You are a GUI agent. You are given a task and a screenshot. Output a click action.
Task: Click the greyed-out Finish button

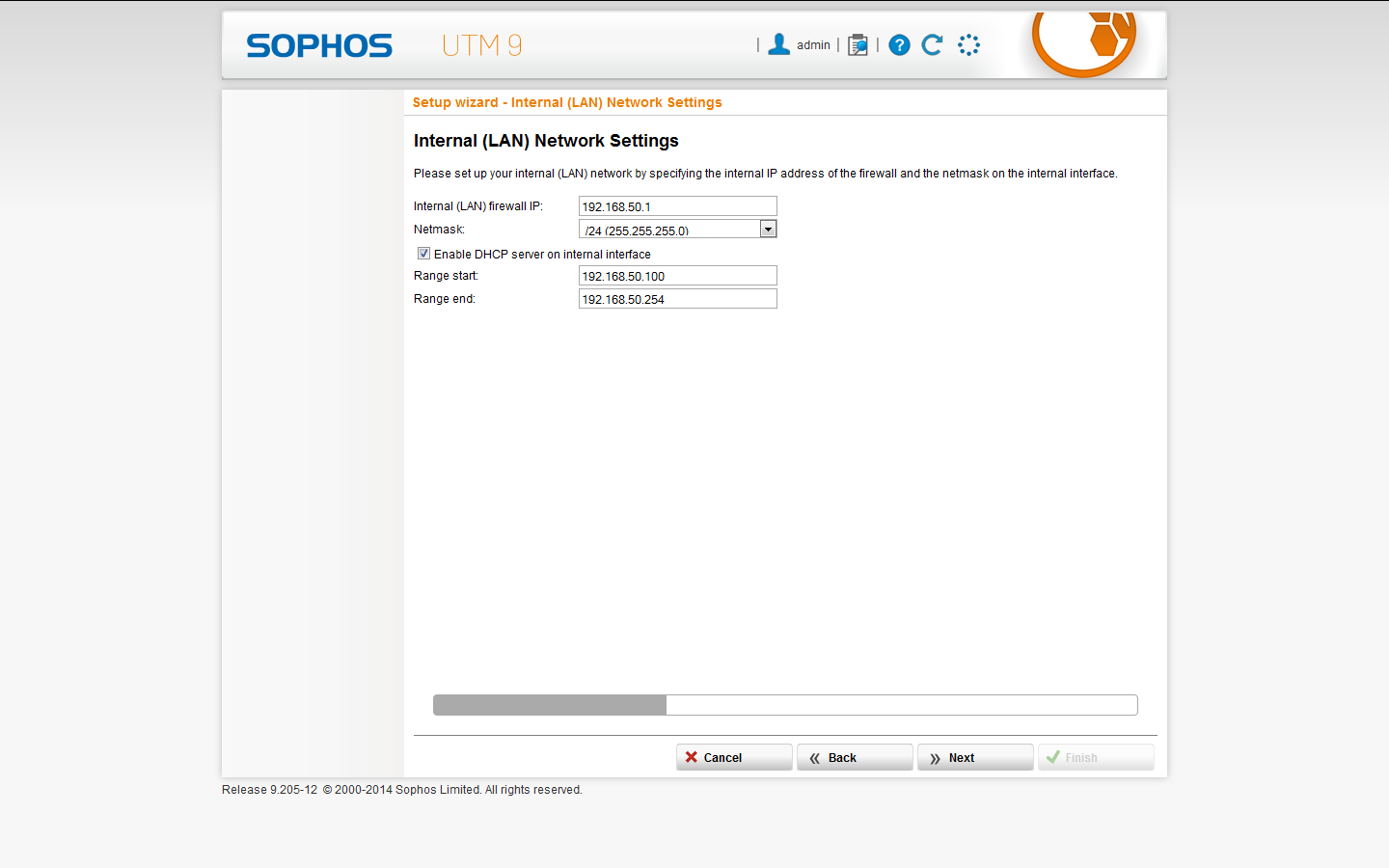(x=1096, y=757)
